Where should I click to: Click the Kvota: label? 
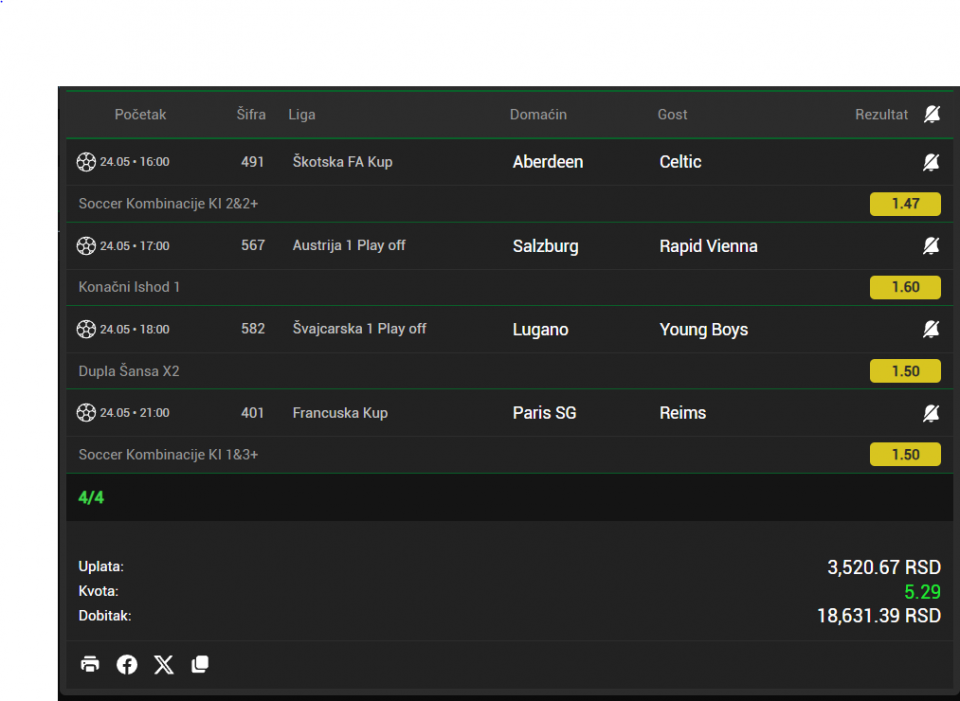[99, 591]
